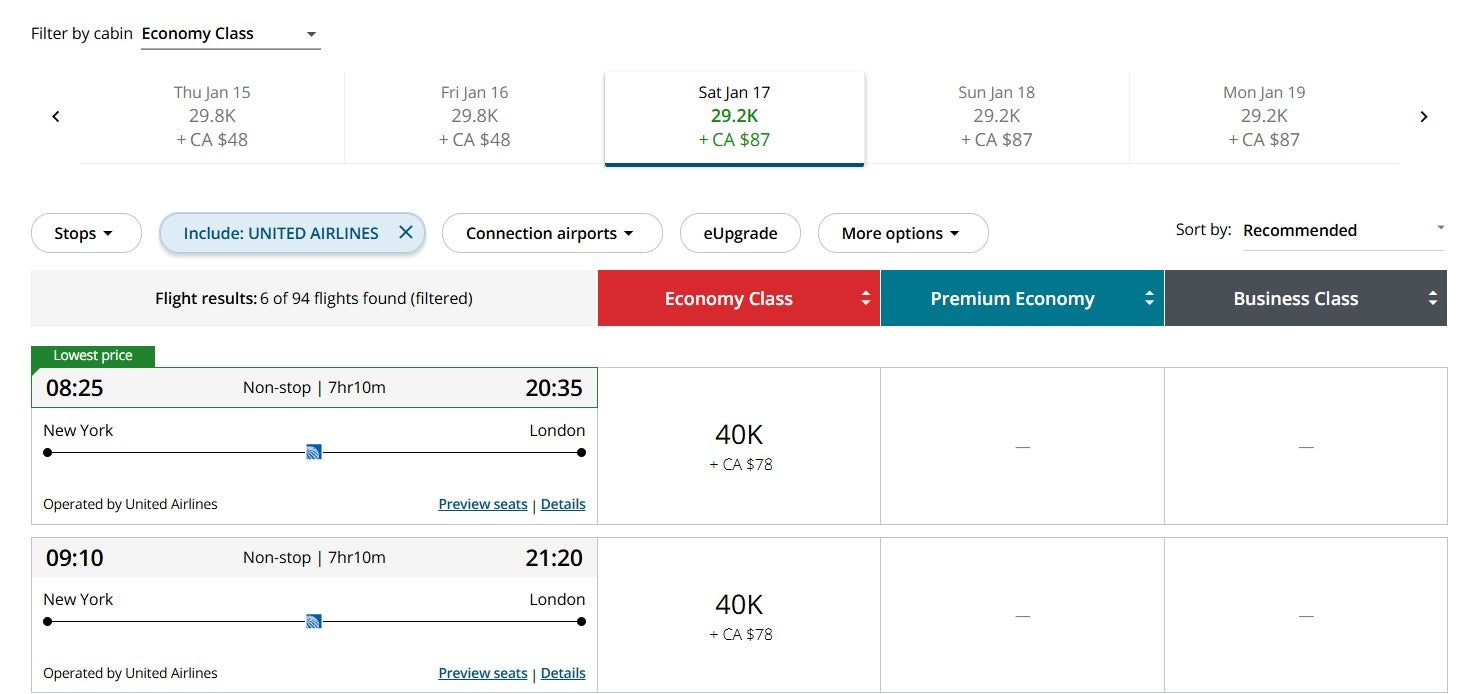Click the Flight results count text
This screenshot has width=1465, height=694.
pyautogui.click(x=314, y=298)
